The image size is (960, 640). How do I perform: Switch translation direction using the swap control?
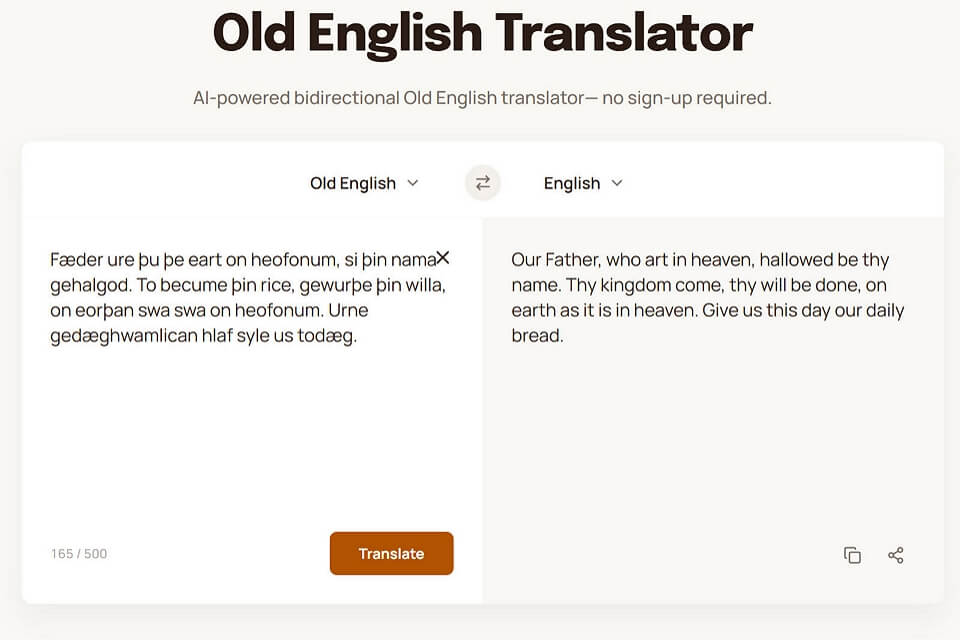pos(482,183)
